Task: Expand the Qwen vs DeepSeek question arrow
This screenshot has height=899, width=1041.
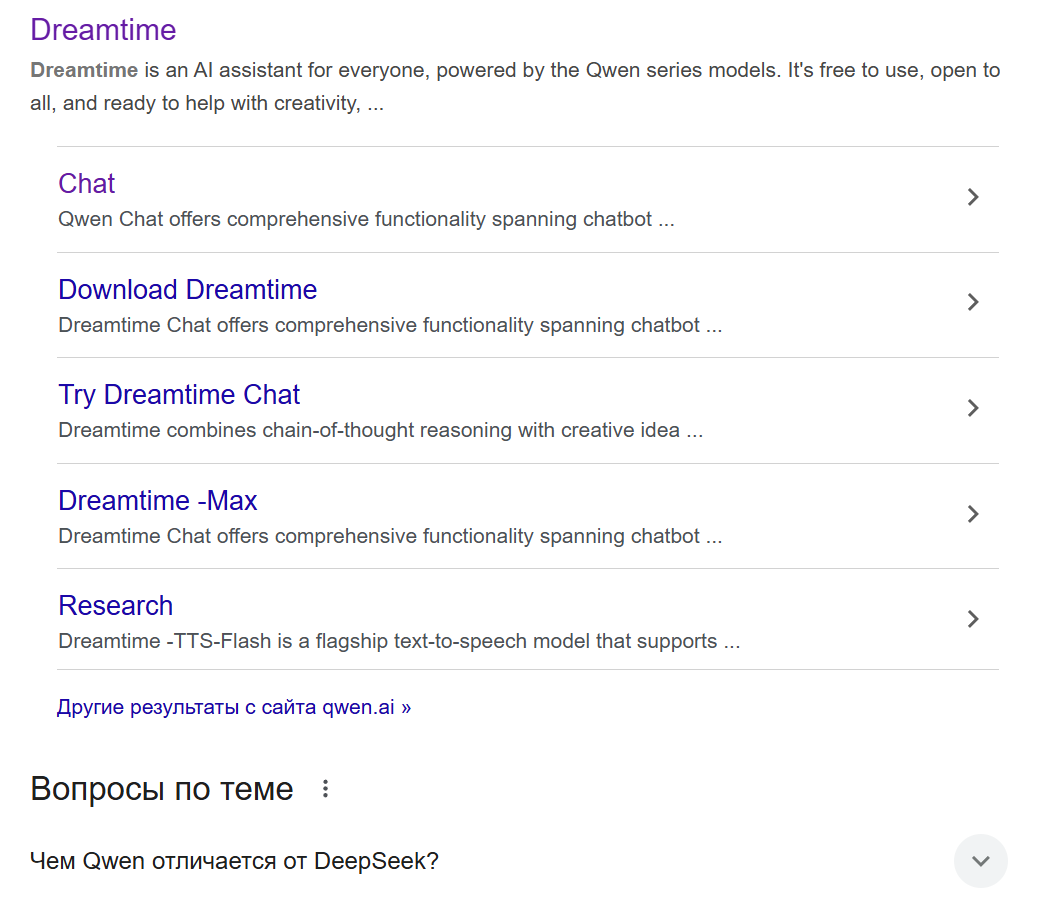Action: coord(981,861)
